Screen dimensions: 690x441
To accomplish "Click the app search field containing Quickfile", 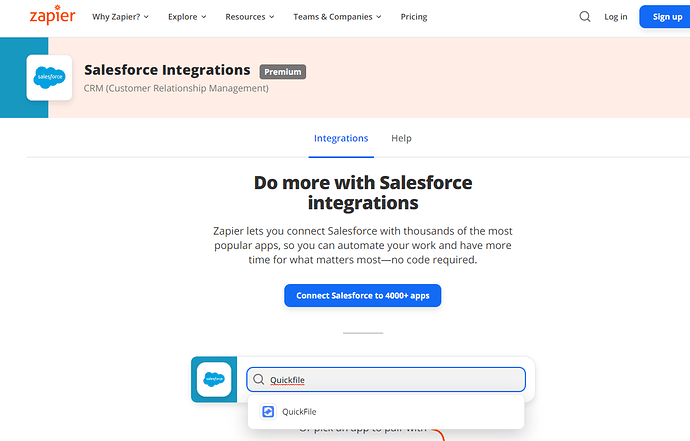I will (386, 379).
